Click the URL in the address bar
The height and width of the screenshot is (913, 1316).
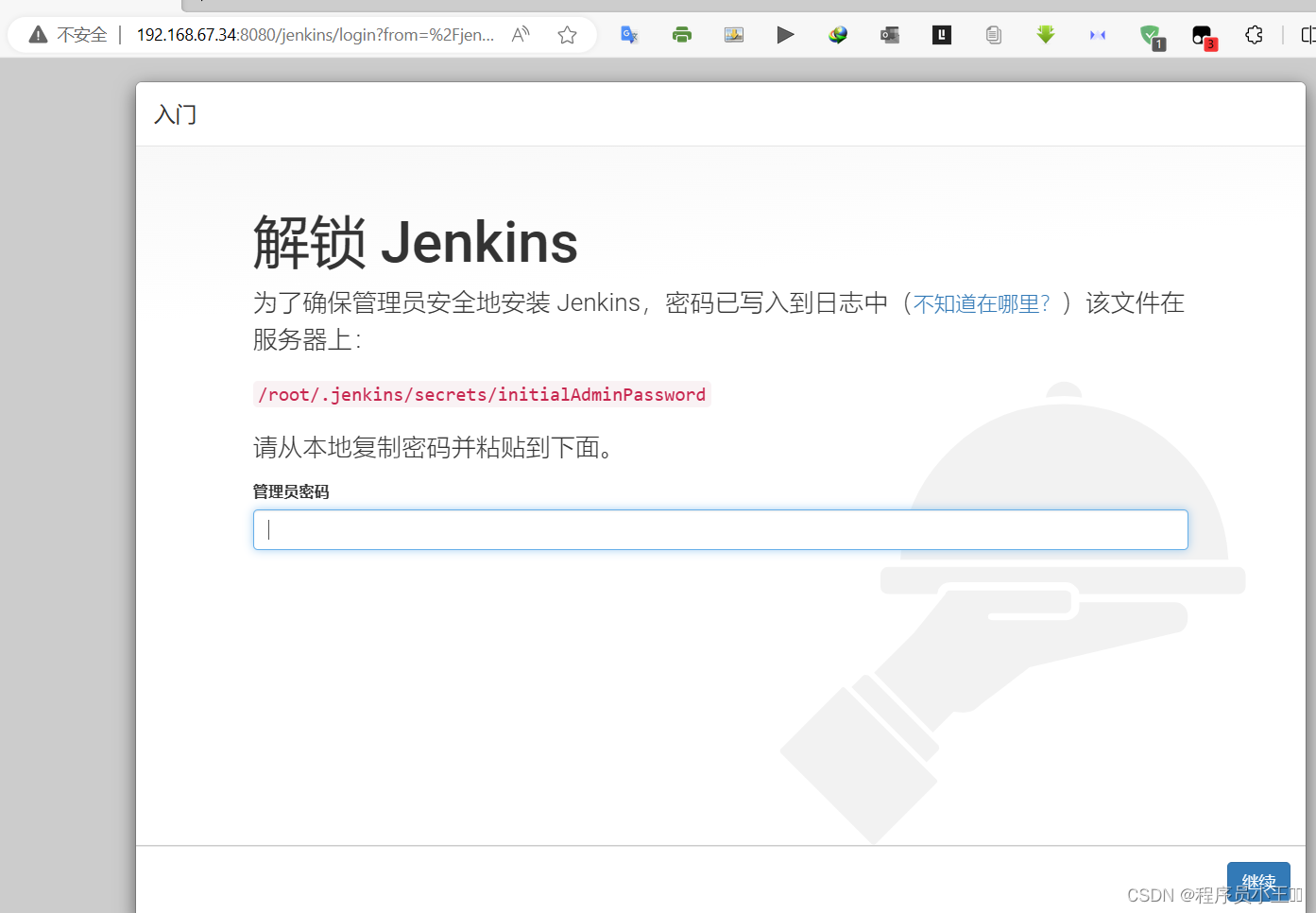[316, 35]
